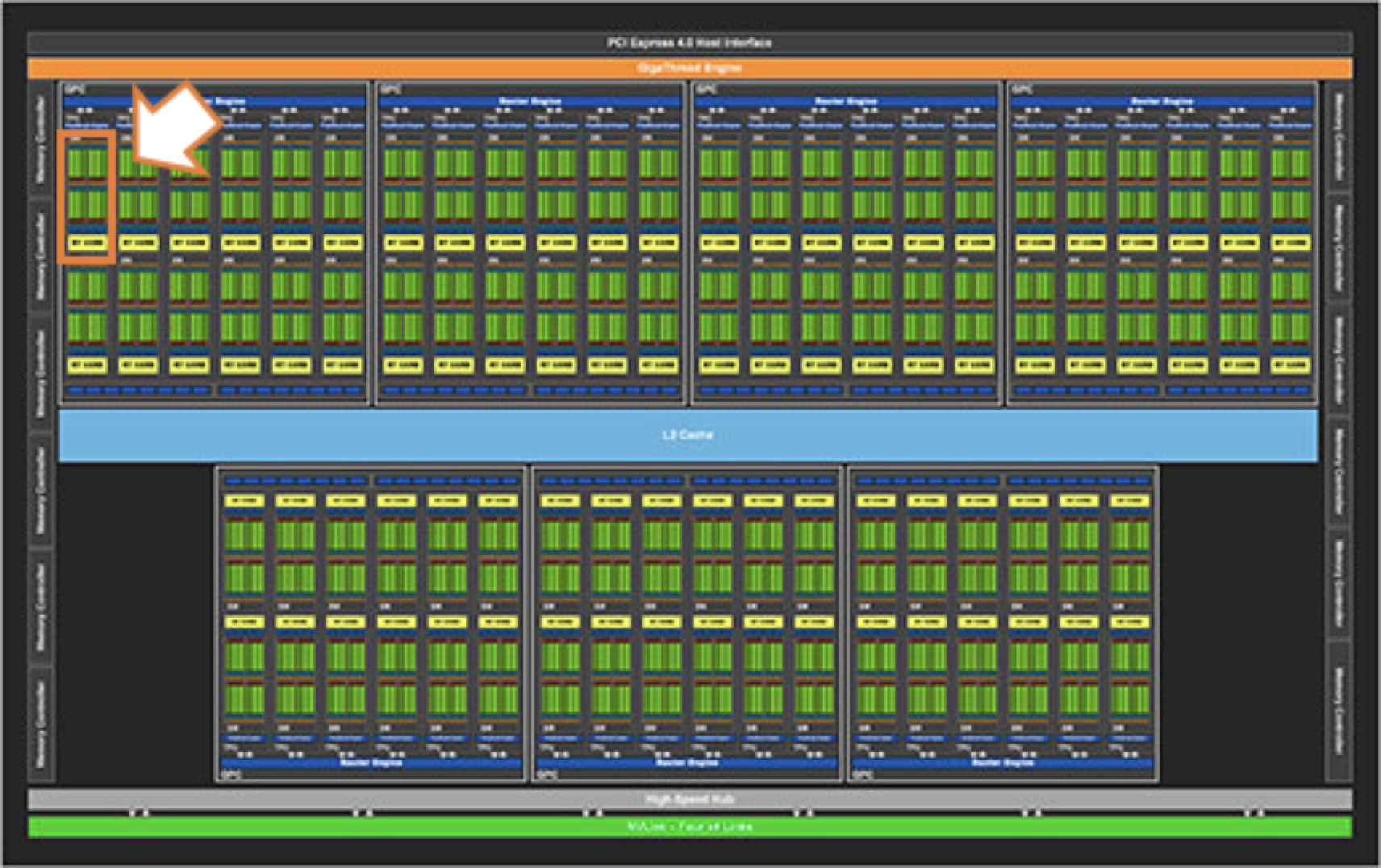Toggle the GigaThread Engine orange bar
Viewport: 1381px width, 868px height.
click(x=690, y=68)
